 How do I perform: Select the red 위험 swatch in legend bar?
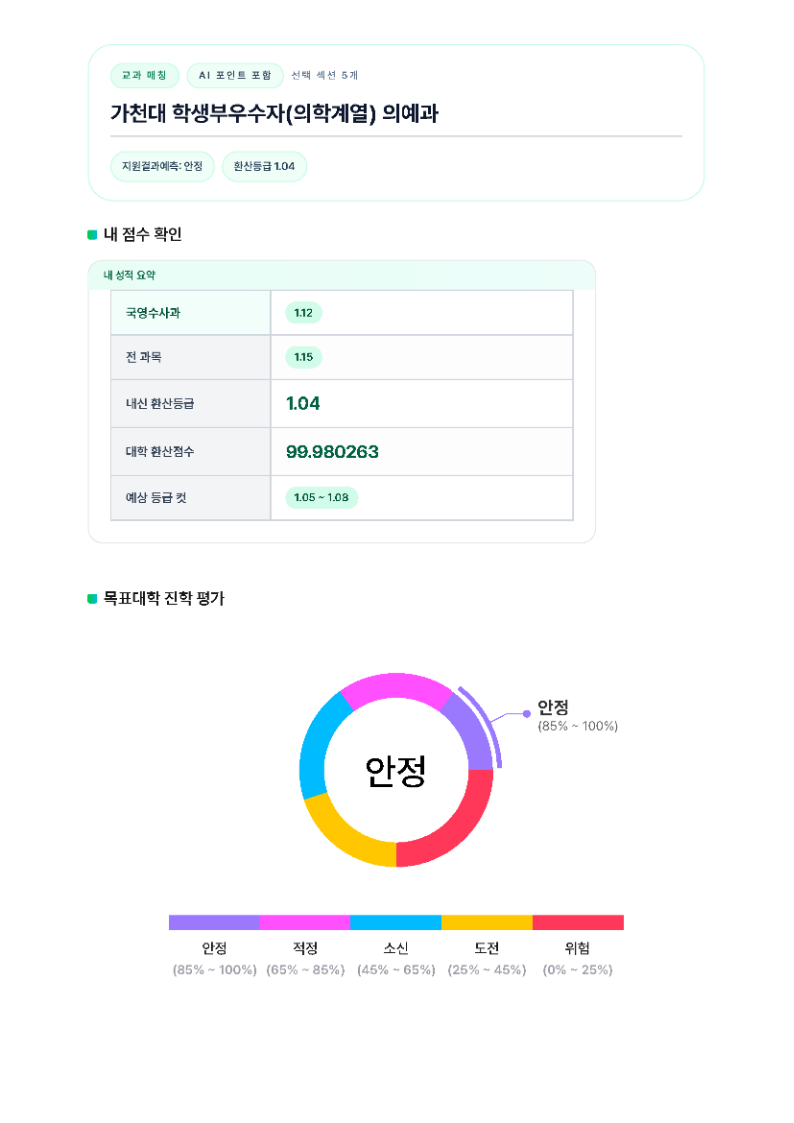tap(578, 922)
